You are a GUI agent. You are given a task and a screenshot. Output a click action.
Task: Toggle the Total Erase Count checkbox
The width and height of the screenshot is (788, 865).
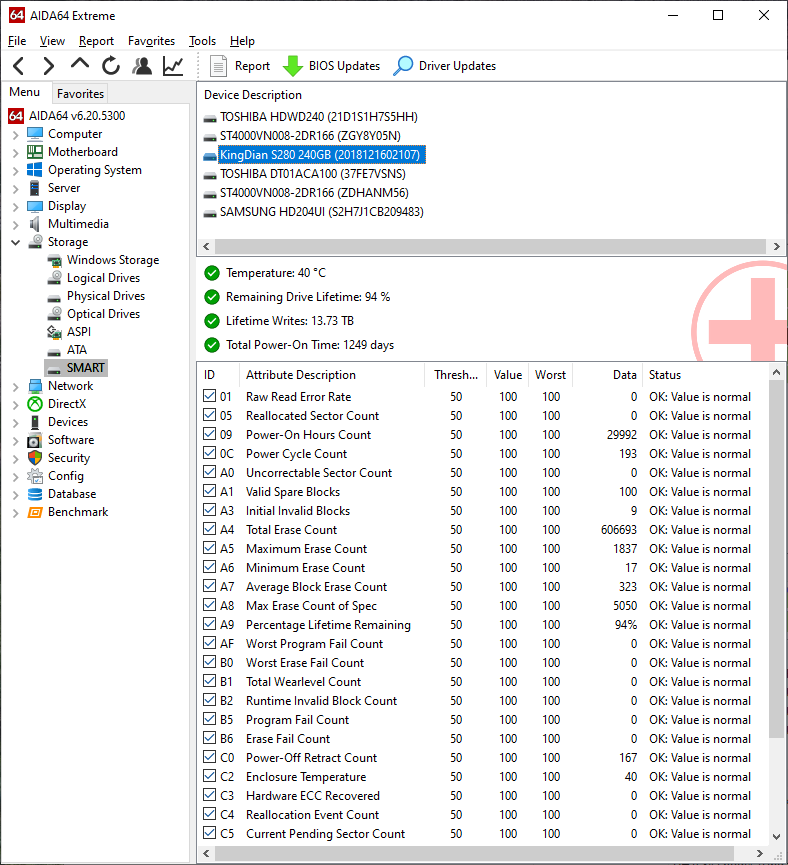[x=210, y=529]
